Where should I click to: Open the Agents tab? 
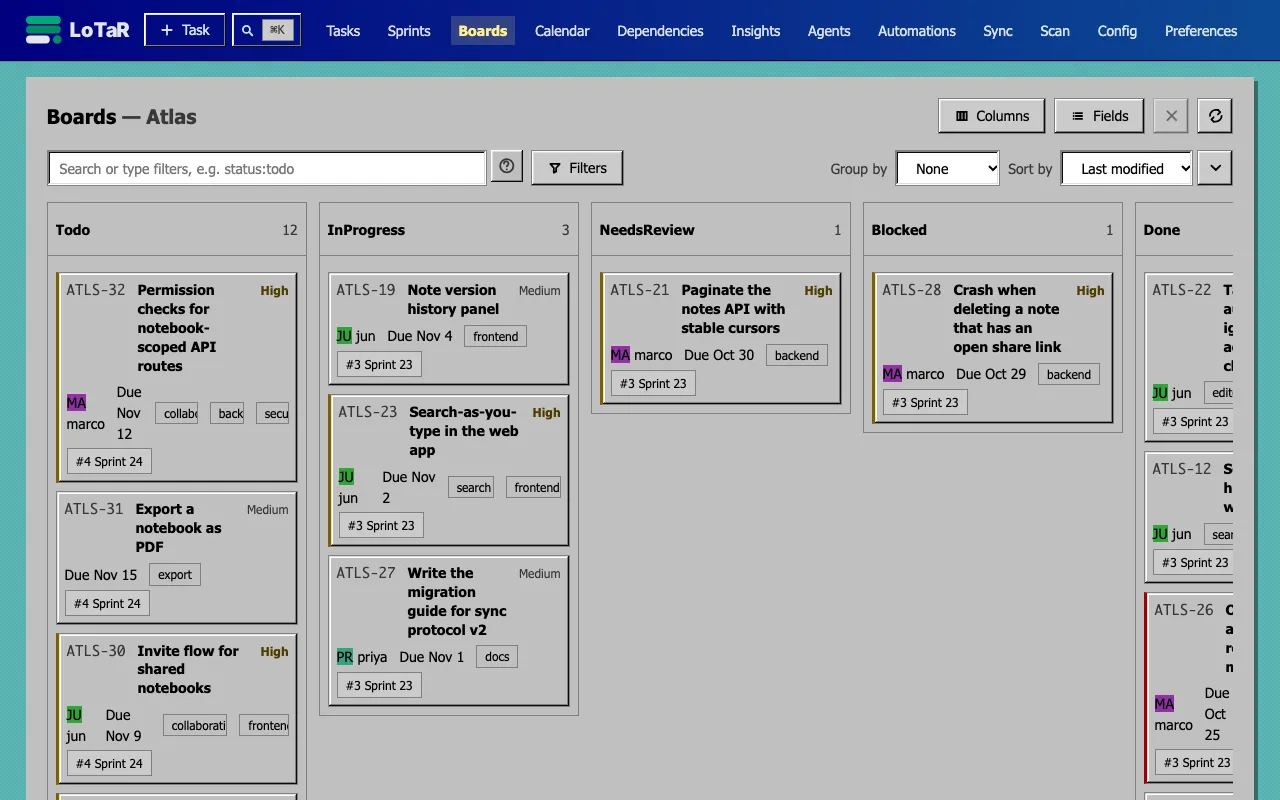click(829, 31)
